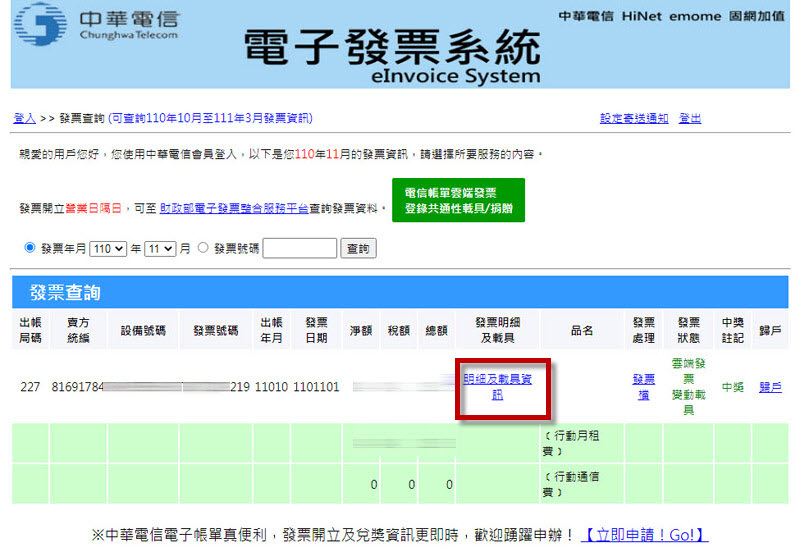Image resolution: width=800 pixels, height=552 pixels.
Task: Click the 設備號碼 column header
Action: (x=143, y=331)
